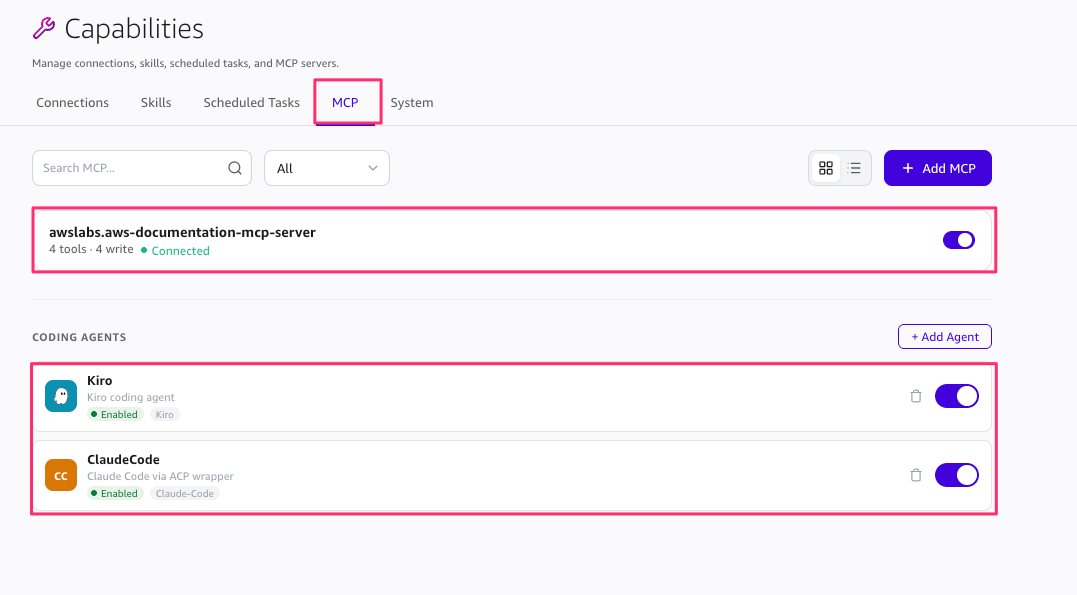Screen dimensions: 1077x595
Task: Click the '4 tools · 4 write' text
Action: click(91, 249)
